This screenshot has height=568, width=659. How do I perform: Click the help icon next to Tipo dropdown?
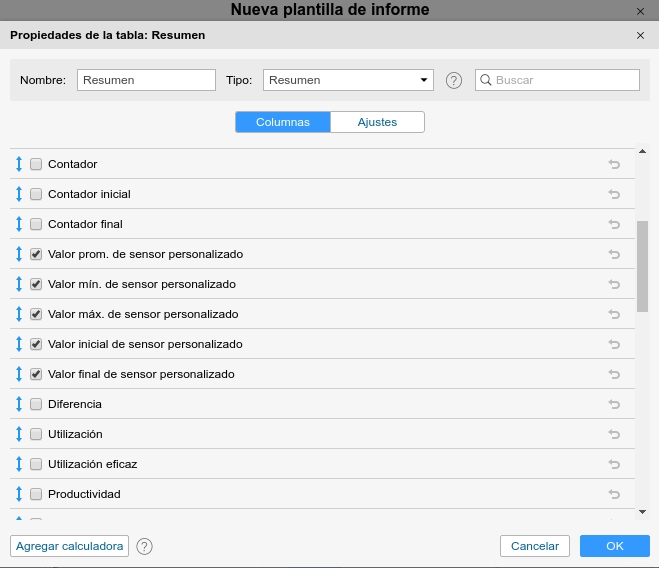[x=454, y=80]
